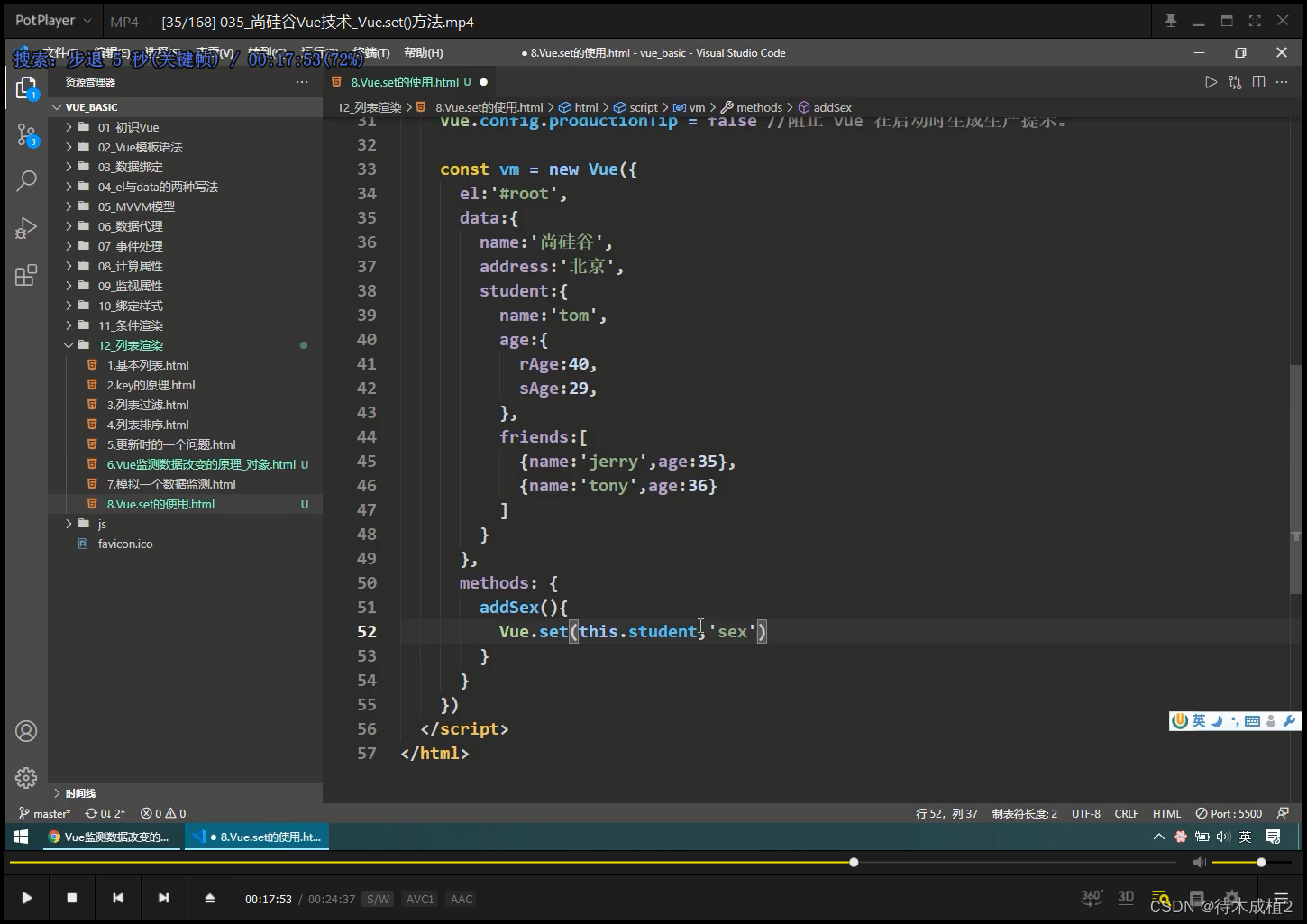The image size is (1307, 924).
Task: Click the Port : 5500 Live Server button
Action: click(x=1229, y=813)
